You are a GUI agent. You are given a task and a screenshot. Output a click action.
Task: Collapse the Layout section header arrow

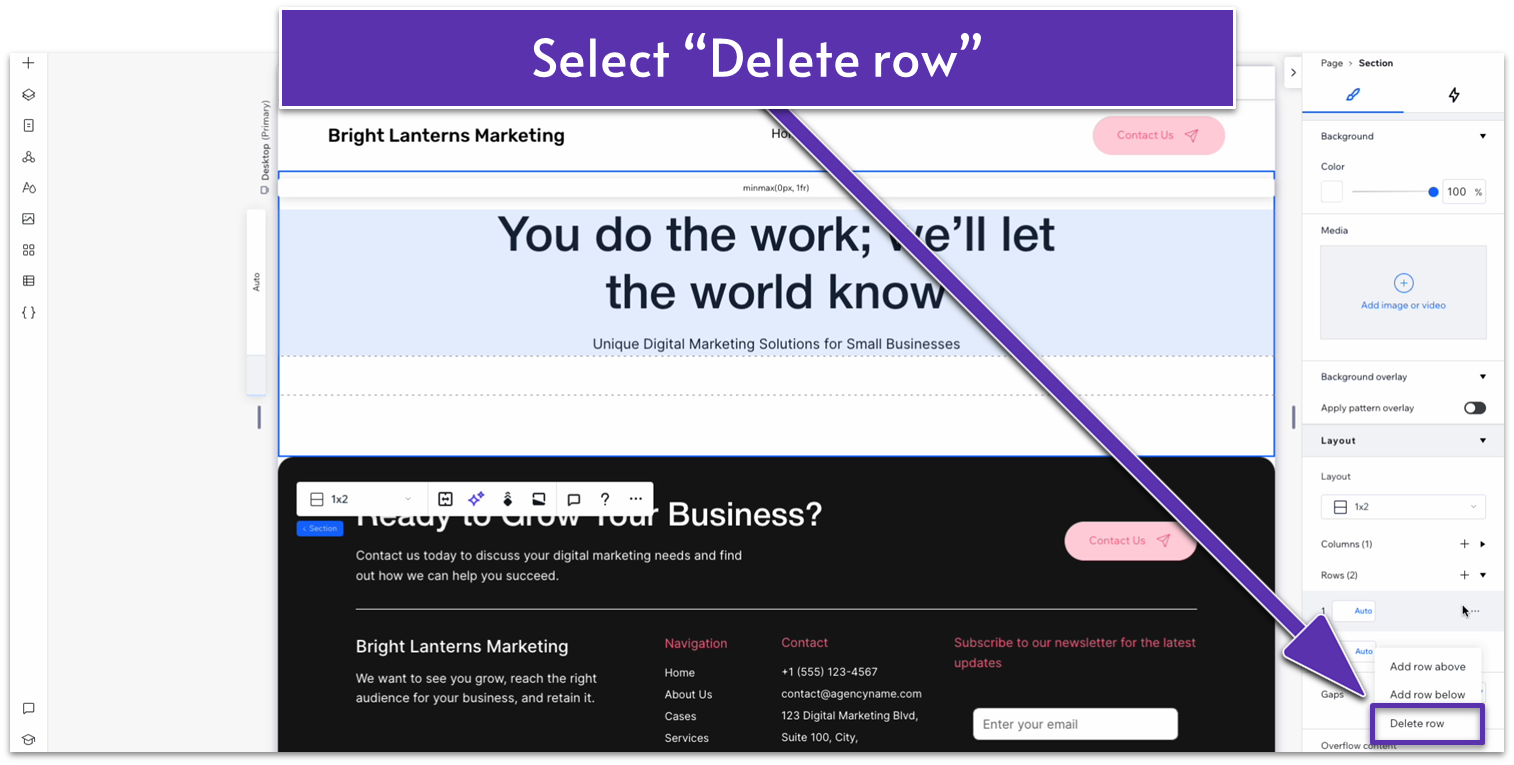[x=1483, y=440]
